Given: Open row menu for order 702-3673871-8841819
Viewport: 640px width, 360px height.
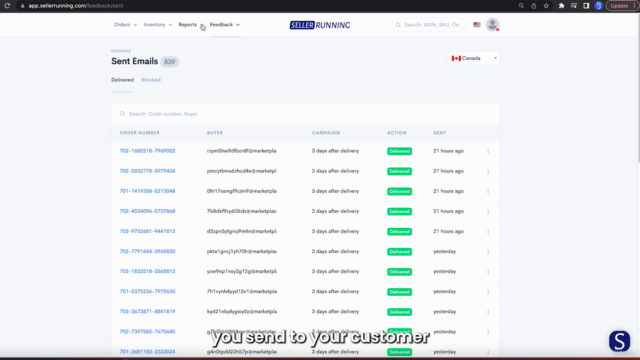Looking at the screenshot, I should (x=488, y=312).
